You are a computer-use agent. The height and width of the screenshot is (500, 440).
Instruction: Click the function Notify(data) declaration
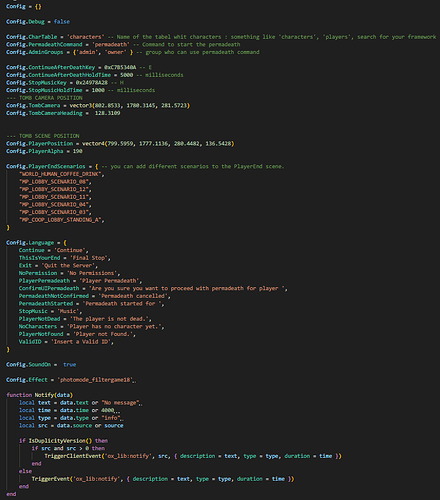[x=39, y=395]
